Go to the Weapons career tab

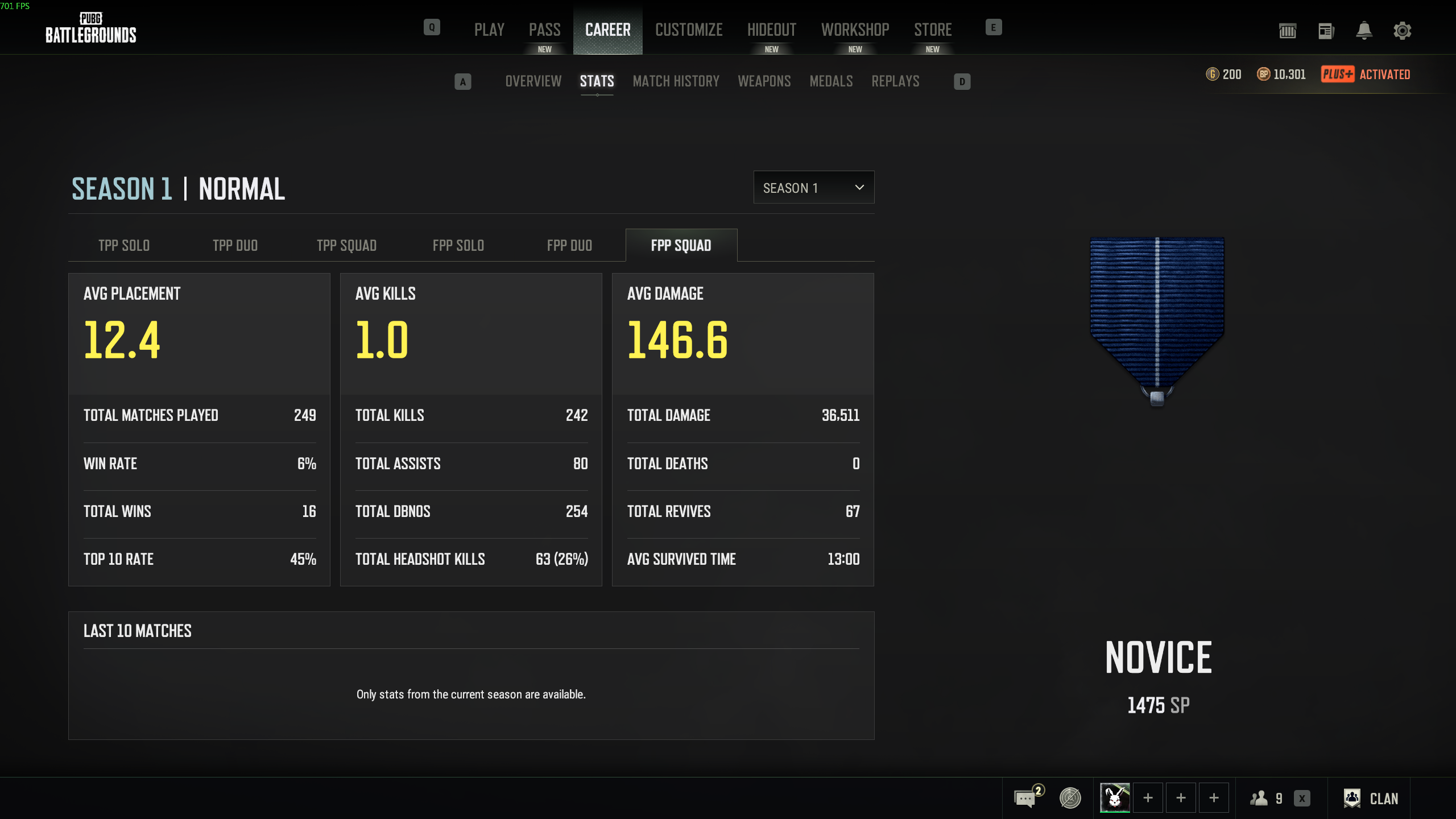[x=764, y=81]
